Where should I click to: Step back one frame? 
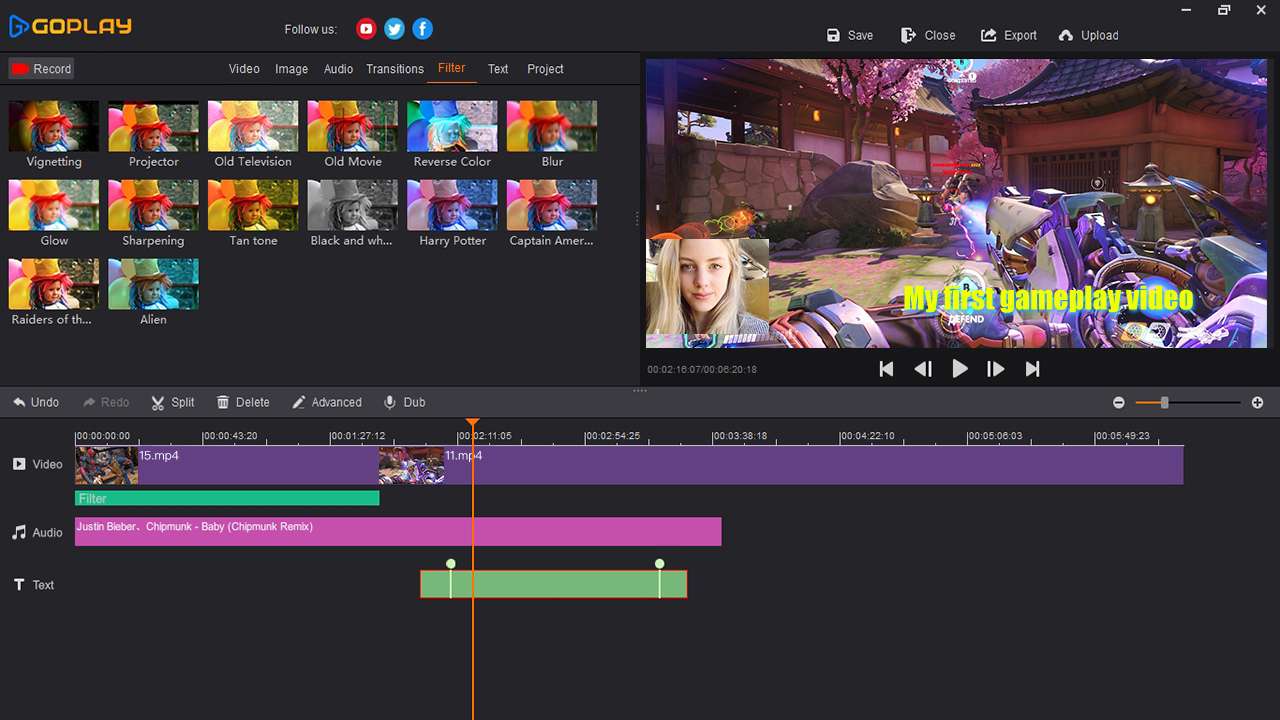click(923, 369)
